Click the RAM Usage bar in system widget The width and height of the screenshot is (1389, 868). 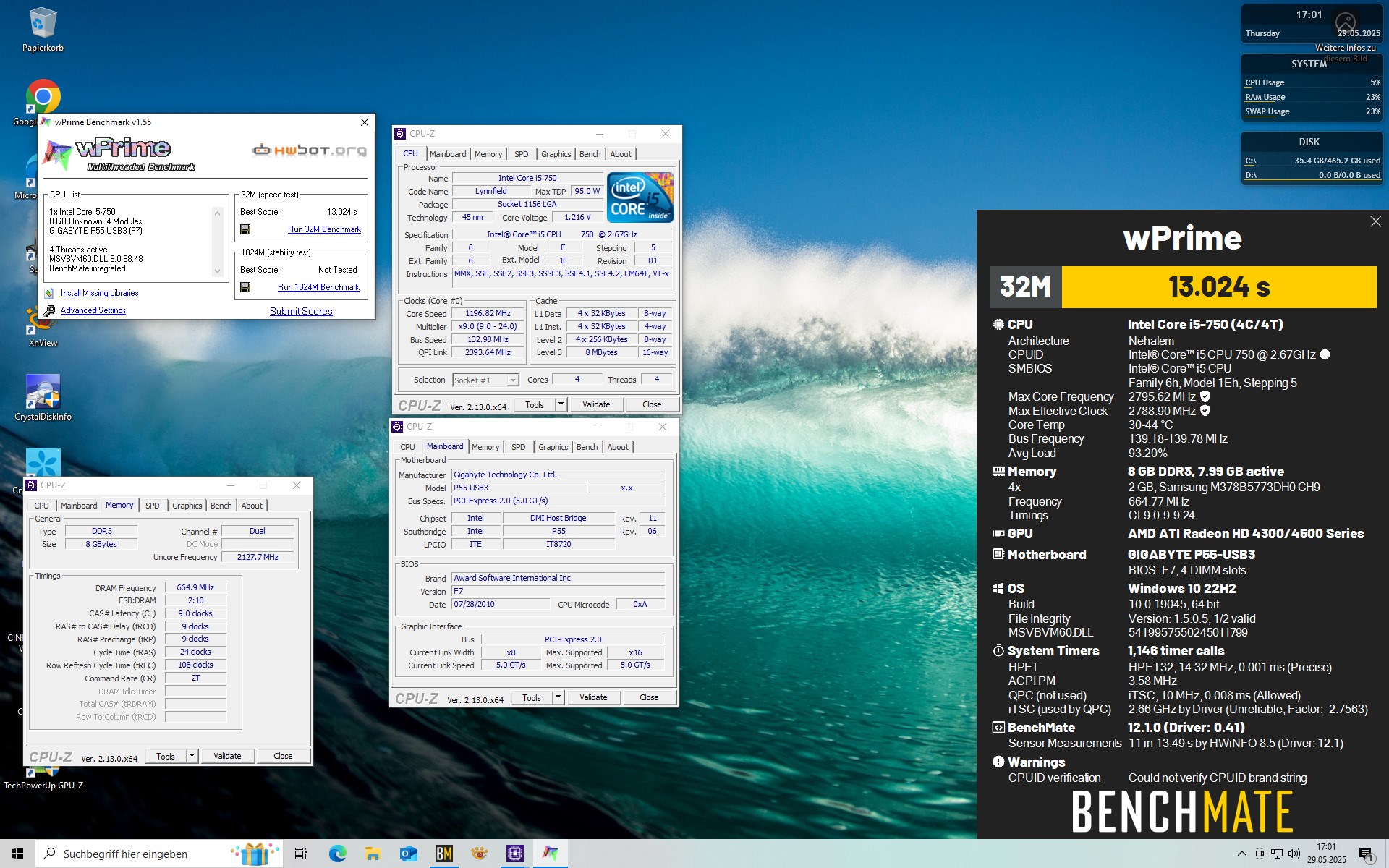[1312, 98]
